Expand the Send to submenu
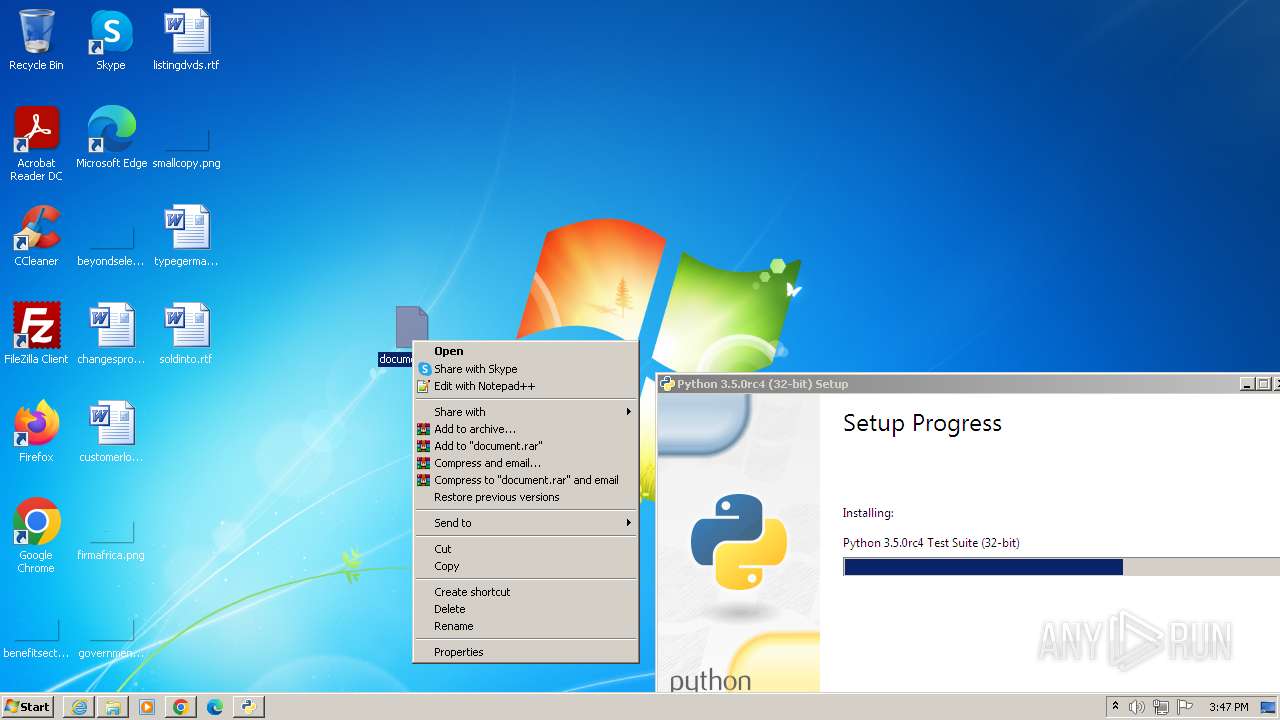The height and width of the screenshot is (720, 1280). tap(526, 523)
